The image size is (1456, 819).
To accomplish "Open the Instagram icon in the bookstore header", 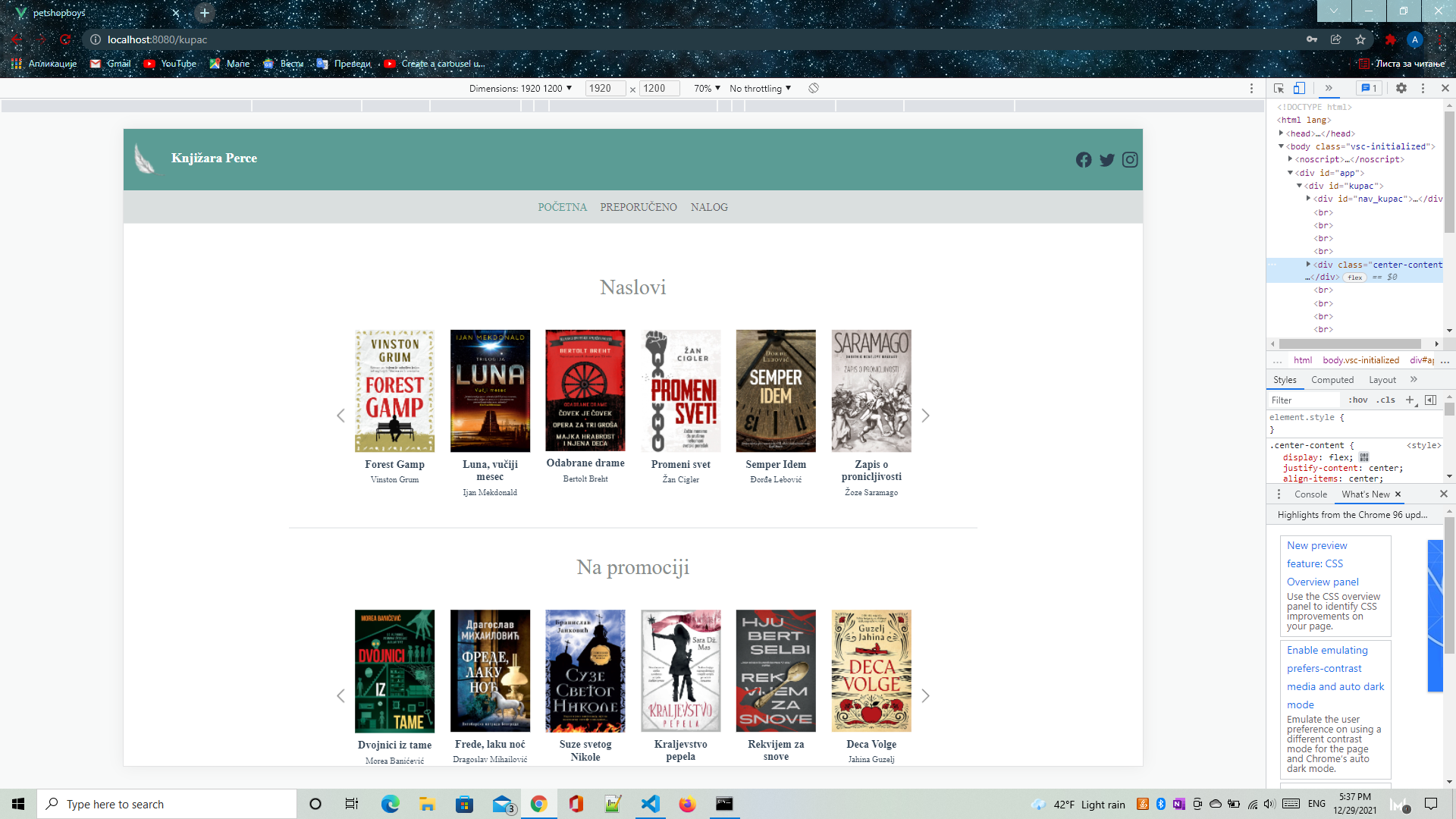I will point(1130,160).
